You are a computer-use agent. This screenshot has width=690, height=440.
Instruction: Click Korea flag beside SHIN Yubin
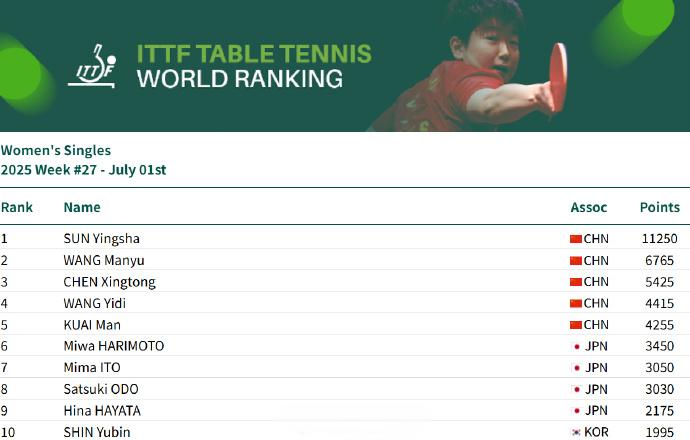point(576,433)
